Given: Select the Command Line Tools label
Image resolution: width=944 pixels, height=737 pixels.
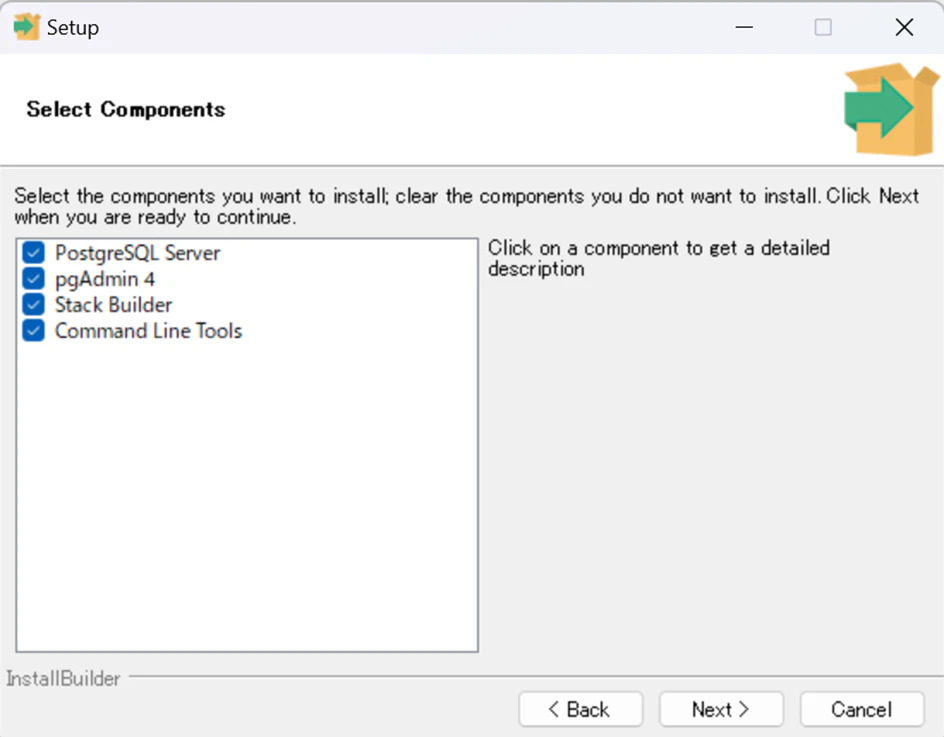Looking at the screenshot, I should (x=148, y=331).
